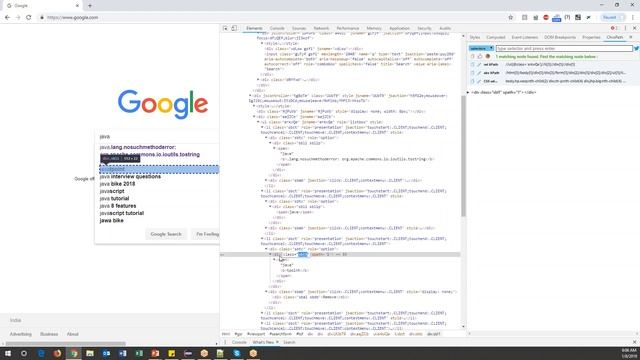This screenshot has width=640, height=360.
Task: Open the DOM Breakpoints sidebar tab
Action: (x=560, y=37)
